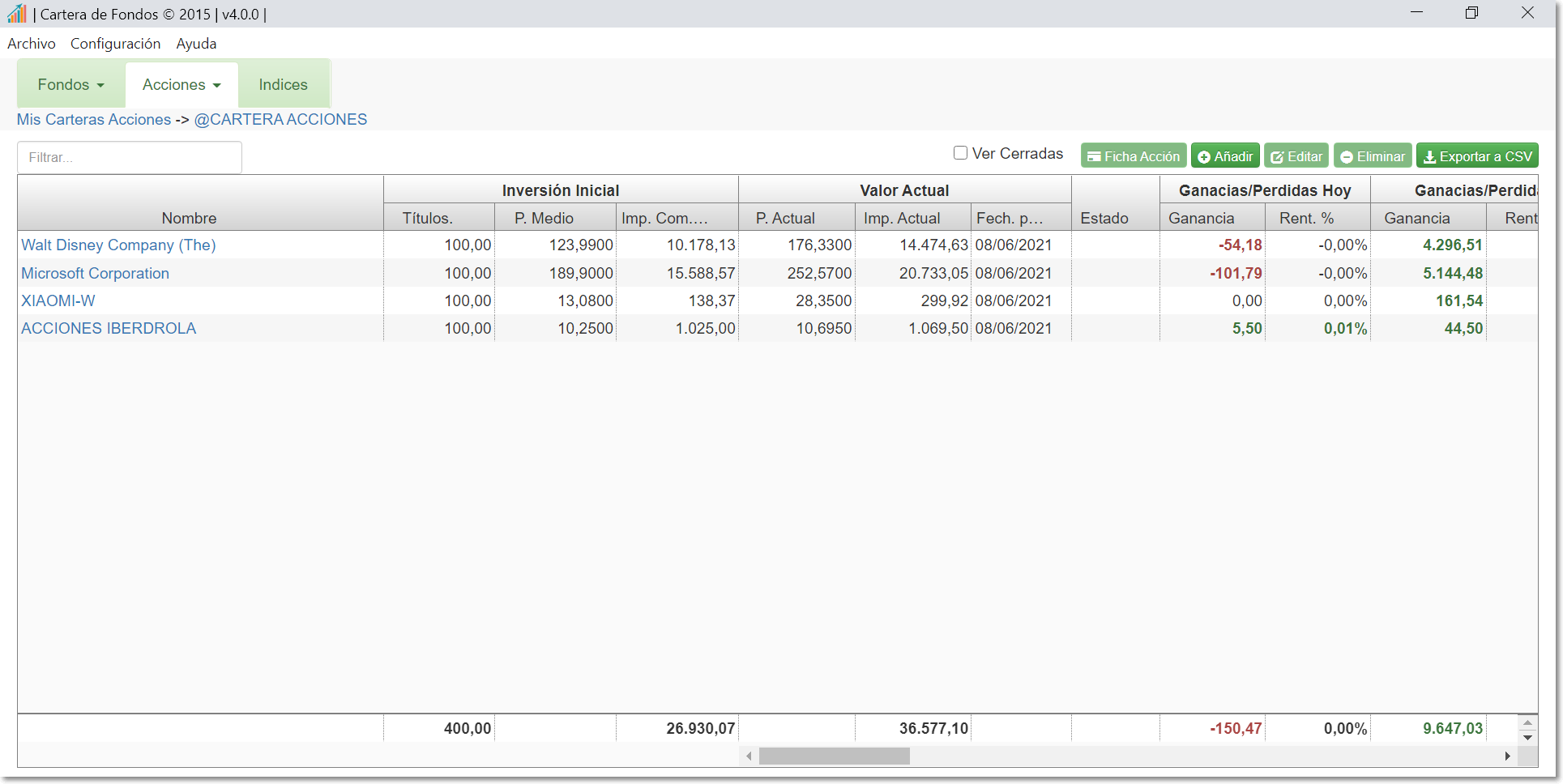Click the Ganacias/Perdidas Hoy group header

(1265, 190)
